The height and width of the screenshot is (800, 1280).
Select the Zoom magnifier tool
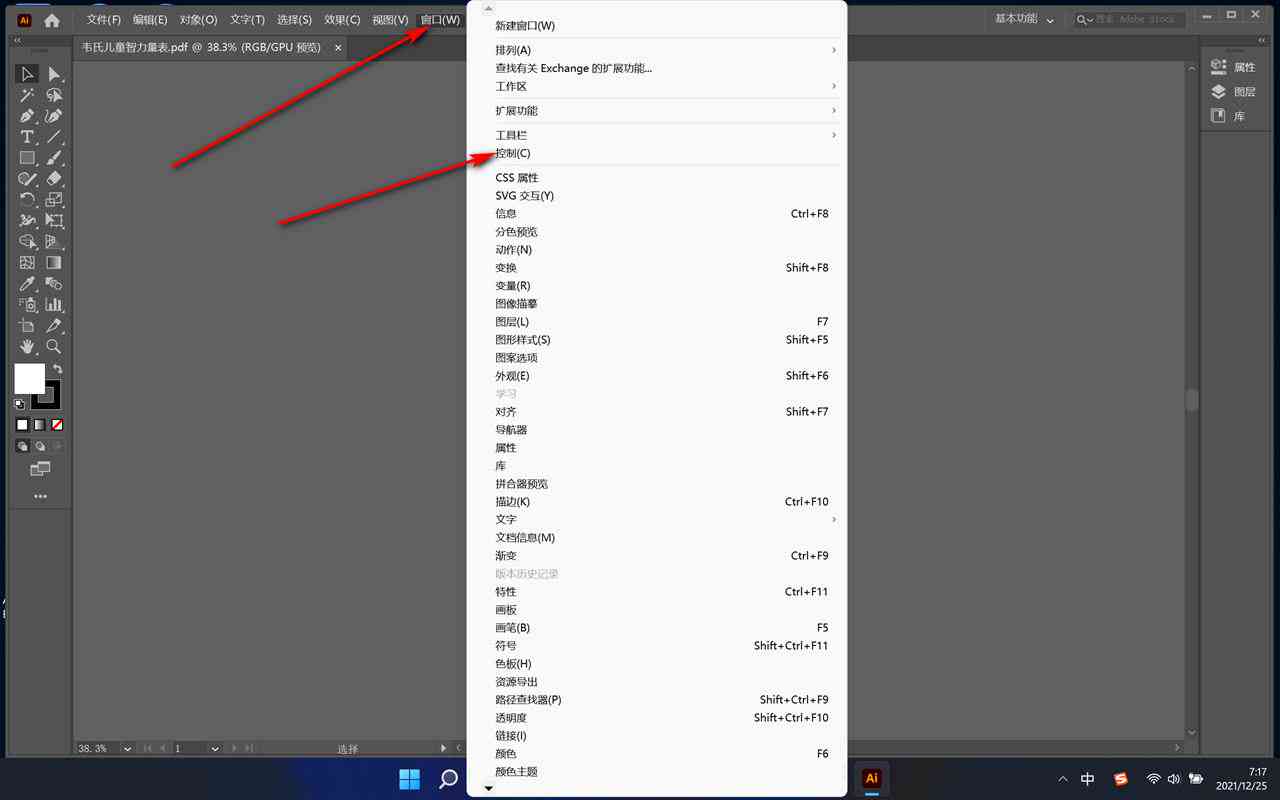[54, 347]
